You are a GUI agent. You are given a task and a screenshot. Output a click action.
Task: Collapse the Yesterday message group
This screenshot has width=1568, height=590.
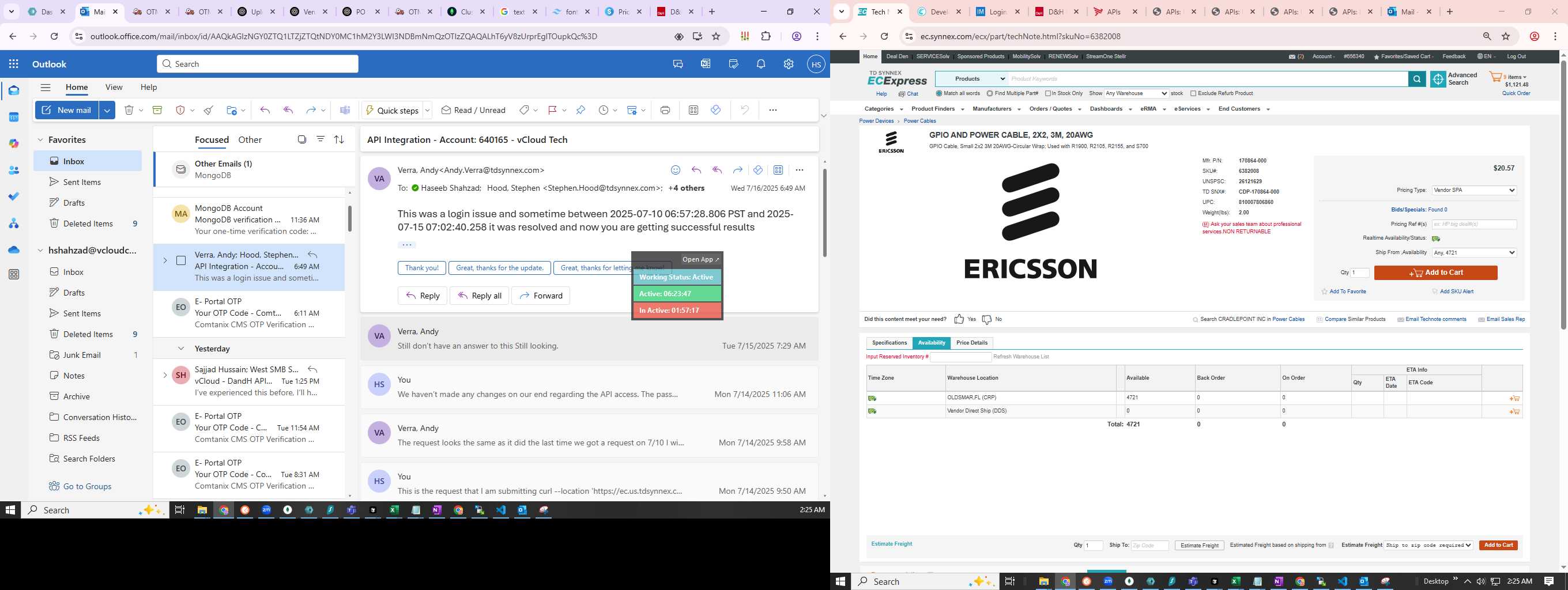click(x=181, y=349)
